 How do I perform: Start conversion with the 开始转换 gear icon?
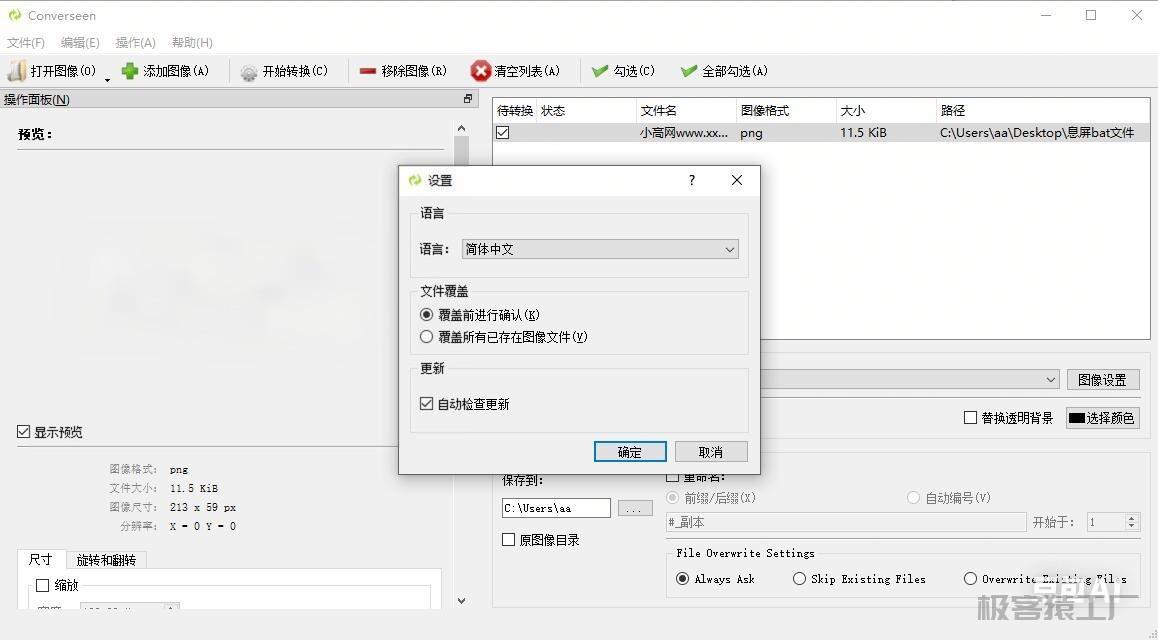[249, 72]
